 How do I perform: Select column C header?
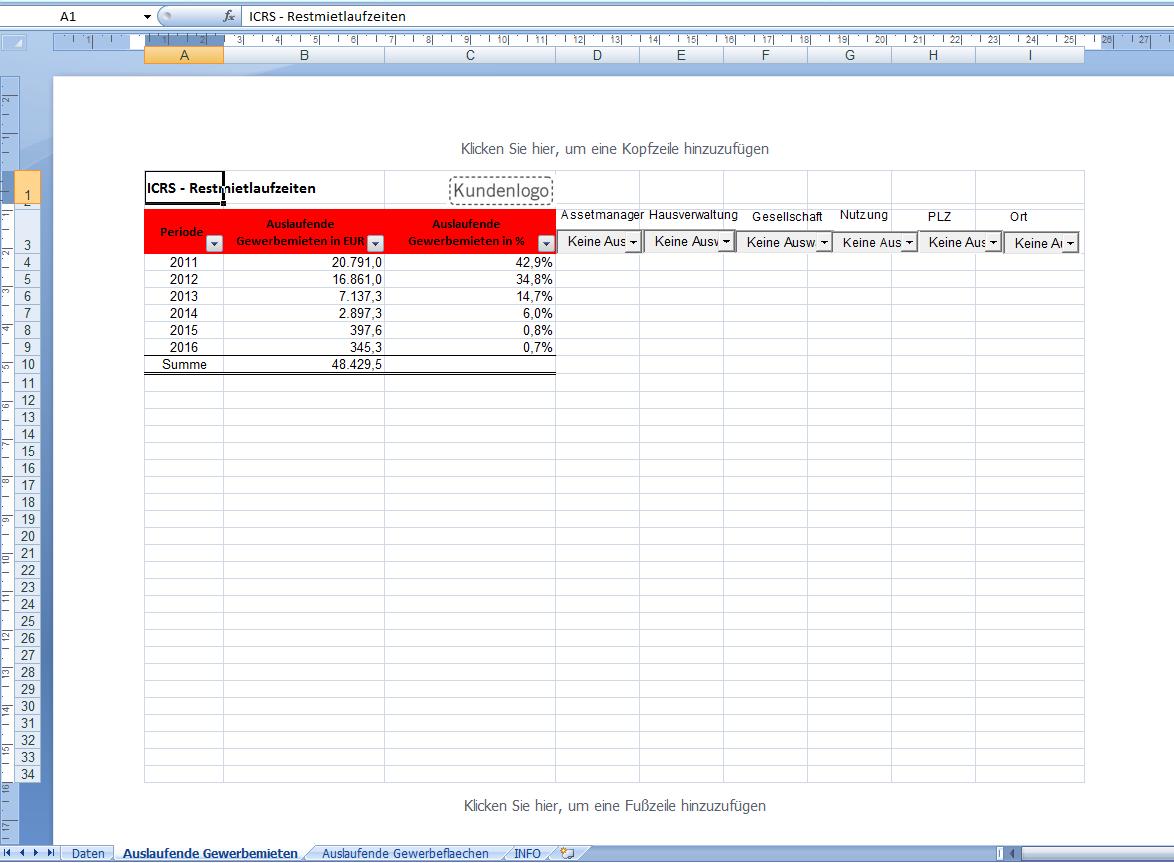coord(470,55)
